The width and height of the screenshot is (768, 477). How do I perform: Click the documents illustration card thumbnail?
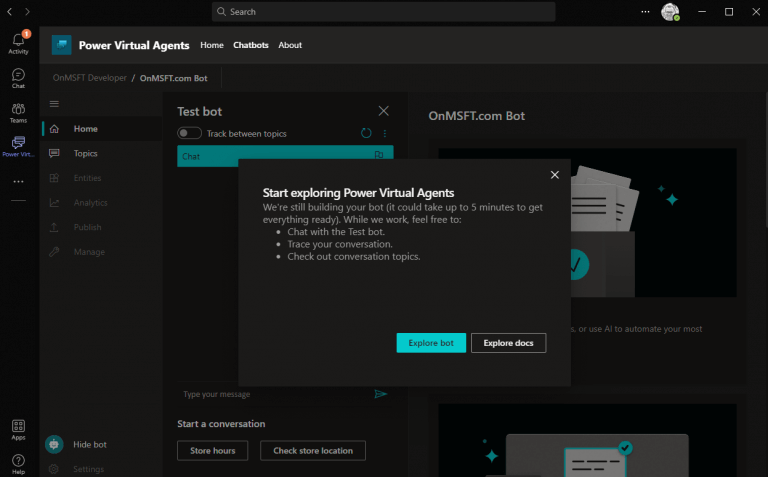(x=587, y=222)
